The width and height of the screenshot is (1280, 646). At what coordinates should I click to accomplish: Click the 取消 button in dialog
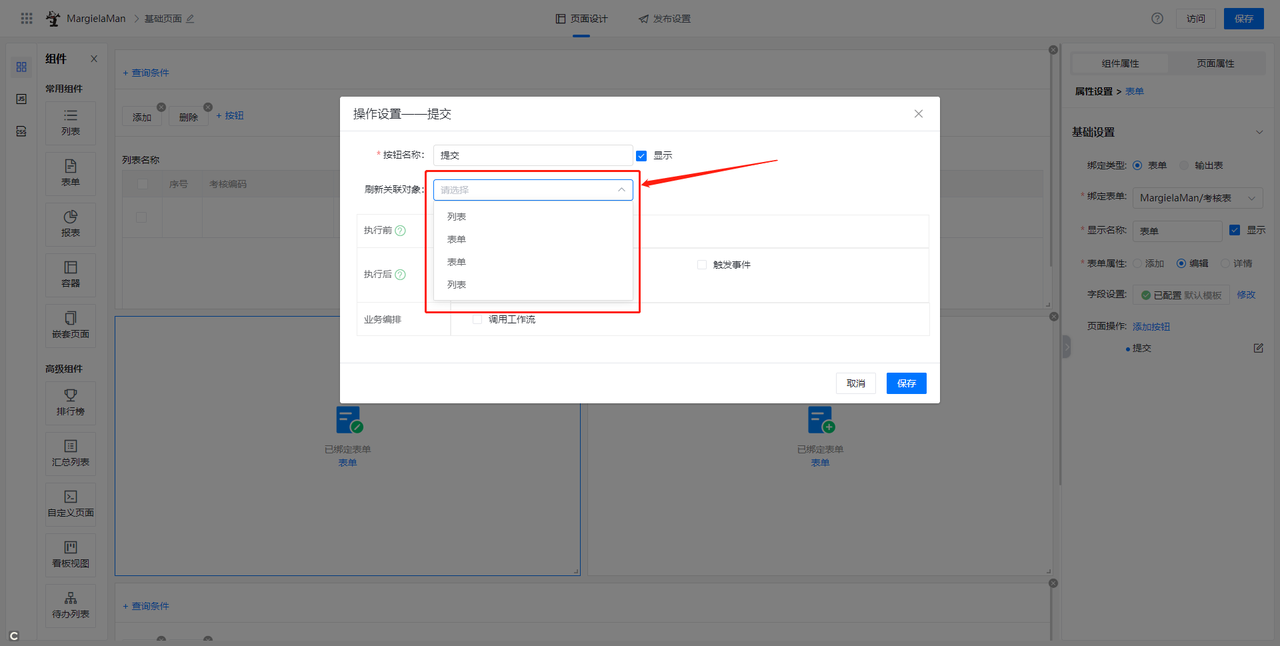tap(855, 383)
